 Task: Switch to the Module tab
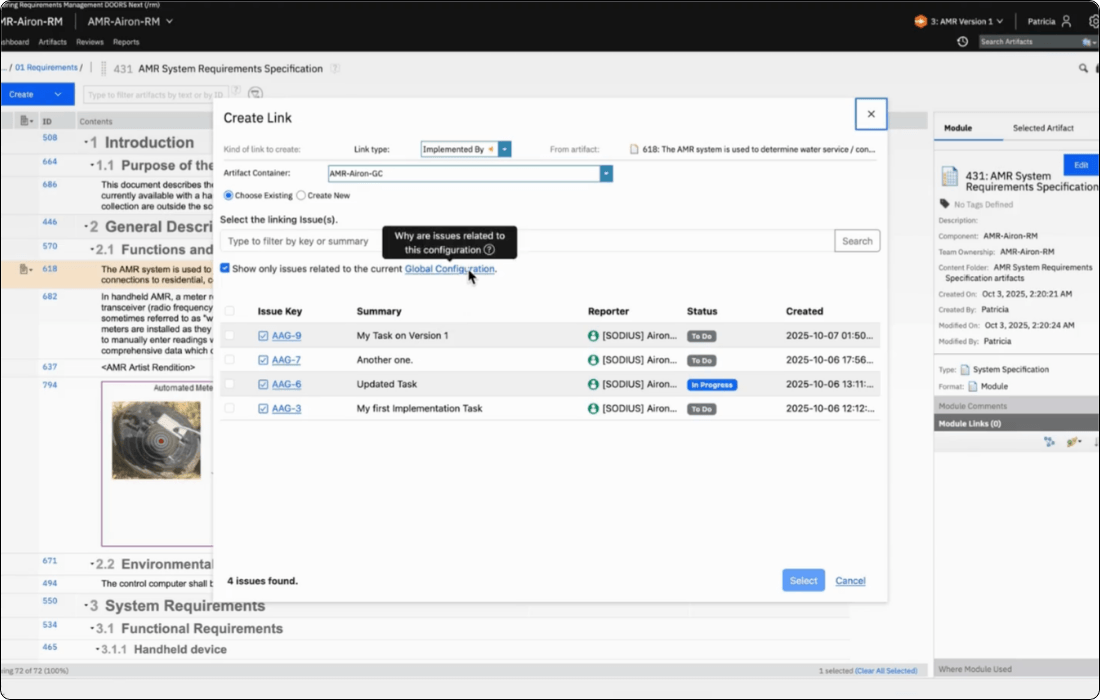(958, 128)
